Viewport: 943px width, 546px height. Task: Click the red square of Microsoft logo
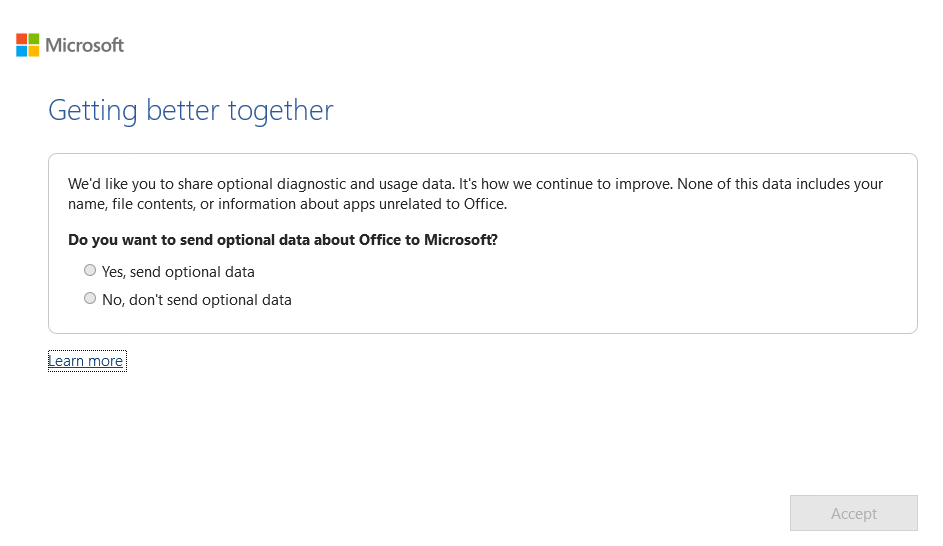(21, 38)
